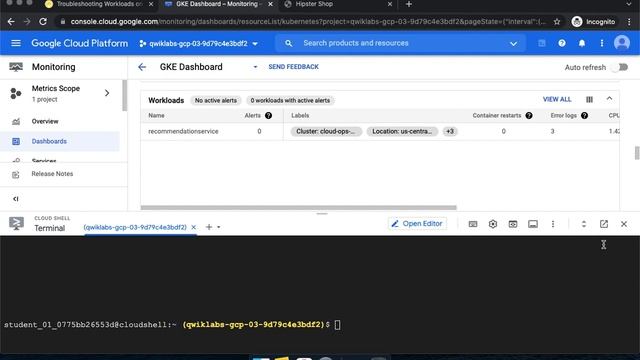Open the recommendationservice workload
Image resolution: width=640 pixels, height=360 pixels.
(183, 131)
